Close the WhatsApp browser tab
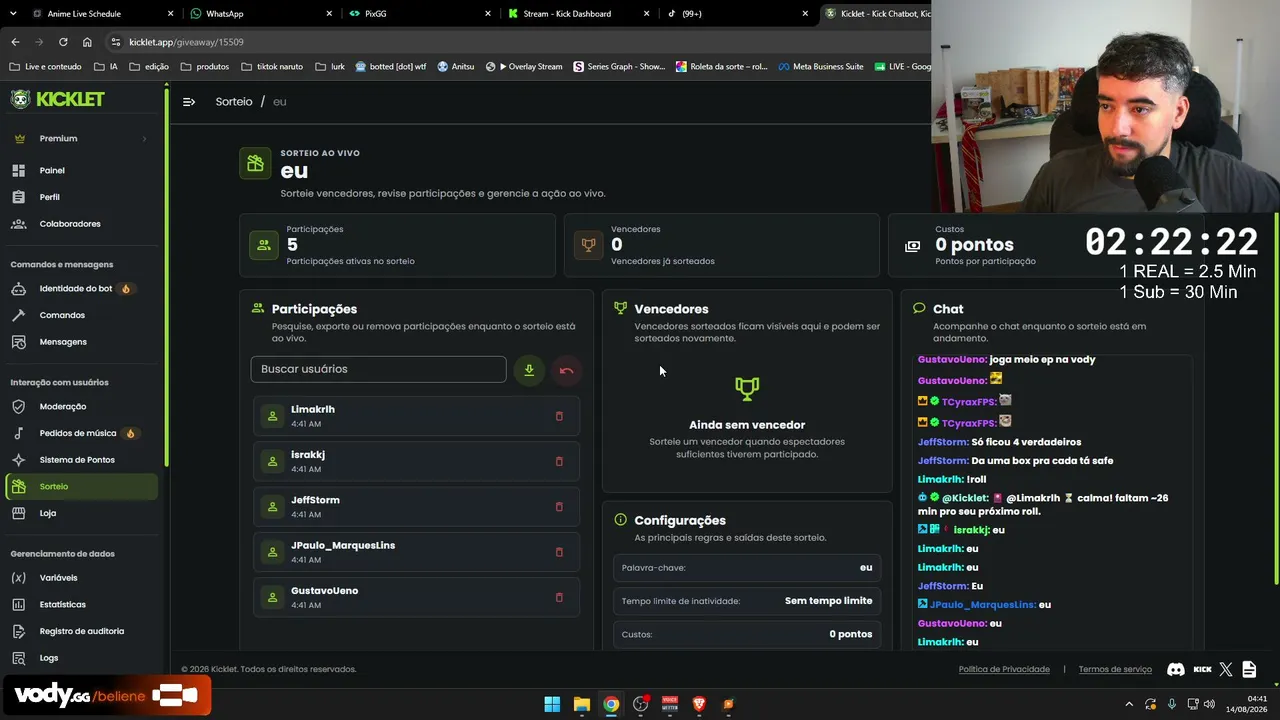 click(329, 14)
